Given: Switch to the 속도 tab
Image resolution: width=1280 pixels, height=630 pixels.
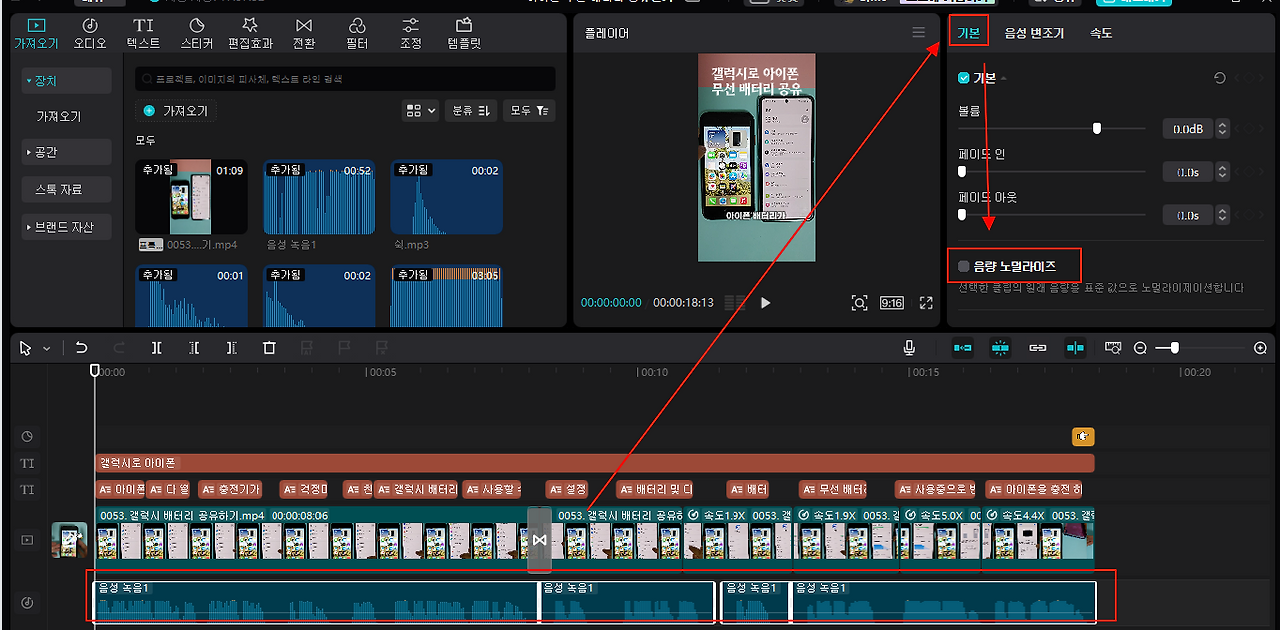Looking at the screenshot, I should (1101, 33).
